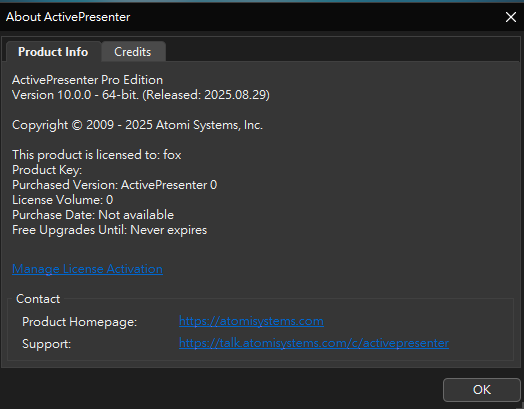
Task: Click the Purchase Date Not available line
Action: click(x=93, y=215)
